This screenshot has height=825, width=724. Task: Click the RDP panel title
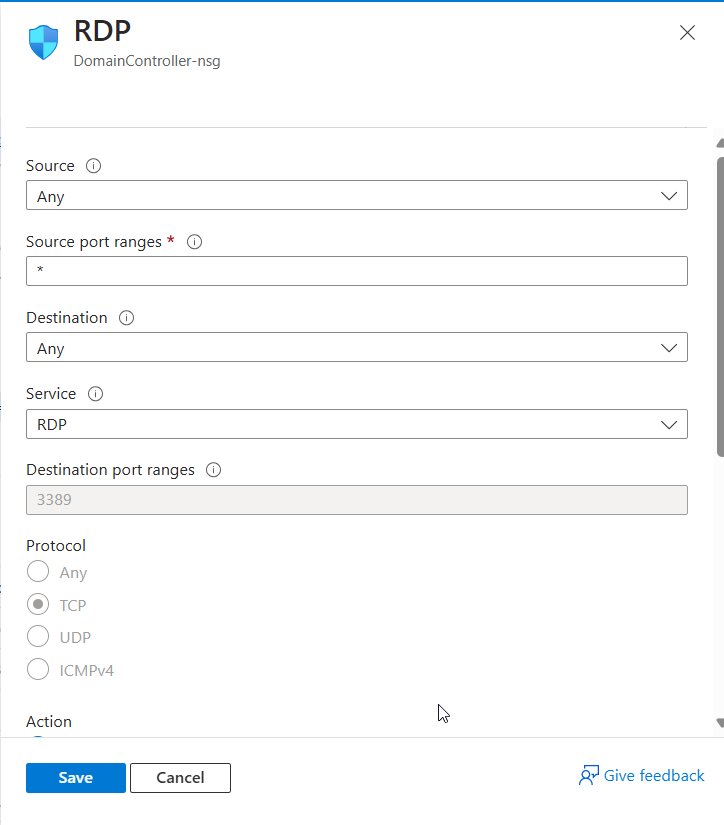(102, 31)
